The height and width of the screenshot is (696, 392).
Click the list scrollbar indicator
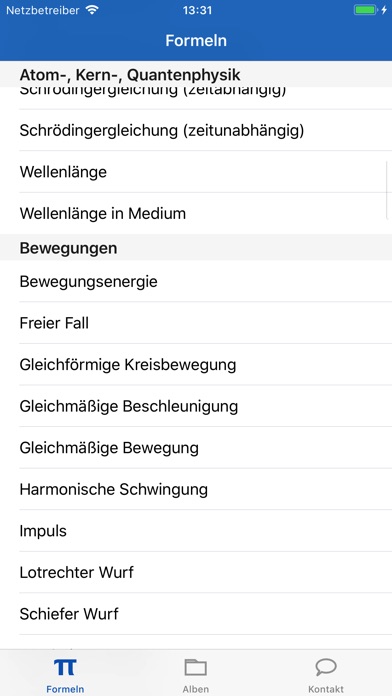pyautogui.click(x=388, y=190)
